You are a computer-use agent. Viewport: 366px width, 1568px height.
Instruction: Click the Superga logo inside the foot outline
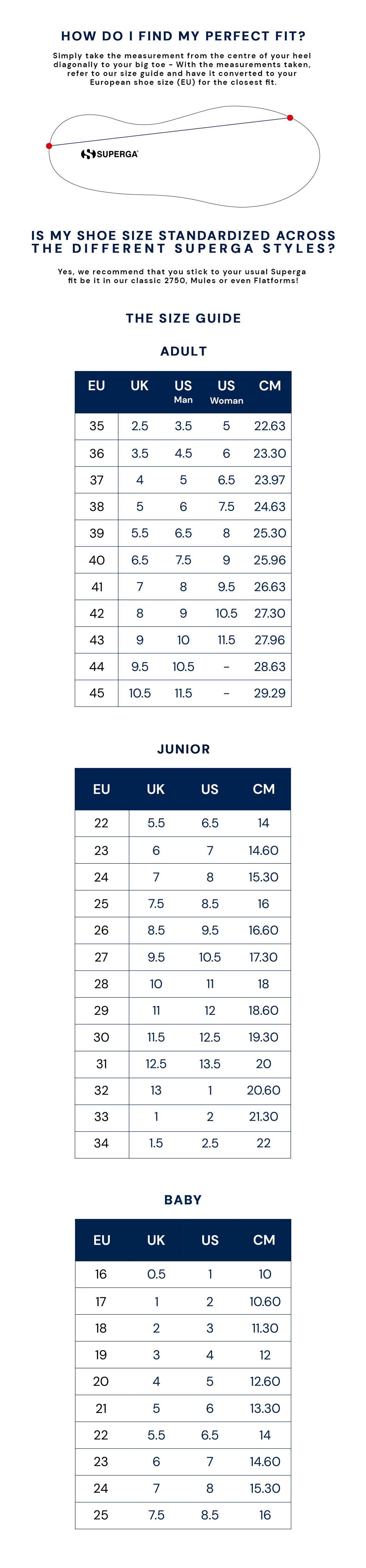coord(109,154)
